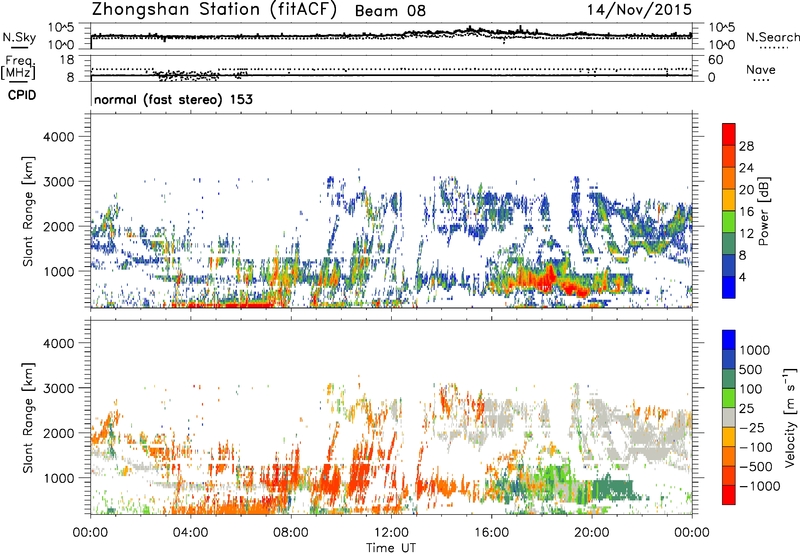The width and height of the screenshot is (800, 554).
Task: Click the blue top segment of Velocity colorbar
Action: [x=729, y=340]
